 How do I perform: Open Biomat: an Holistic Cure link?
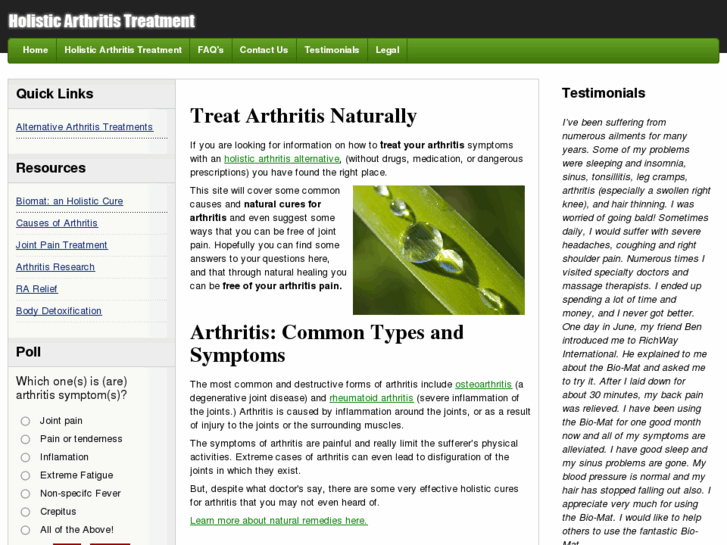point(70,201)
